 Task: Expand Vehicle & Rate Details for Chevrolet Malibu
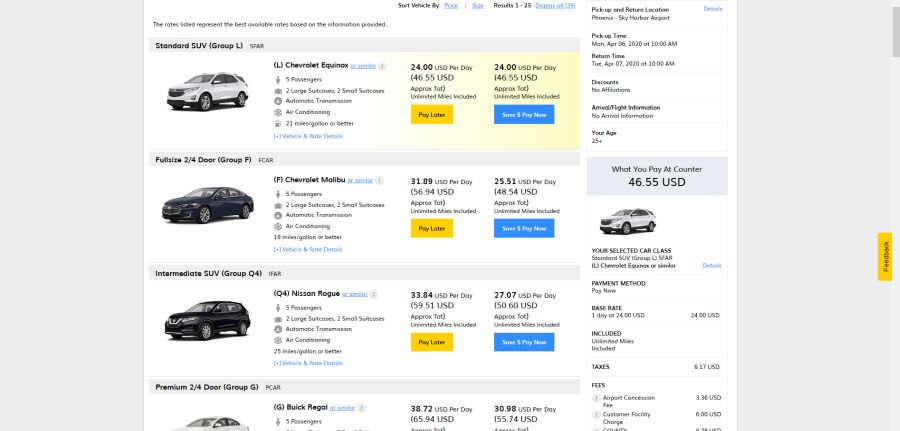pyautogui.click(x=308, y=249)
